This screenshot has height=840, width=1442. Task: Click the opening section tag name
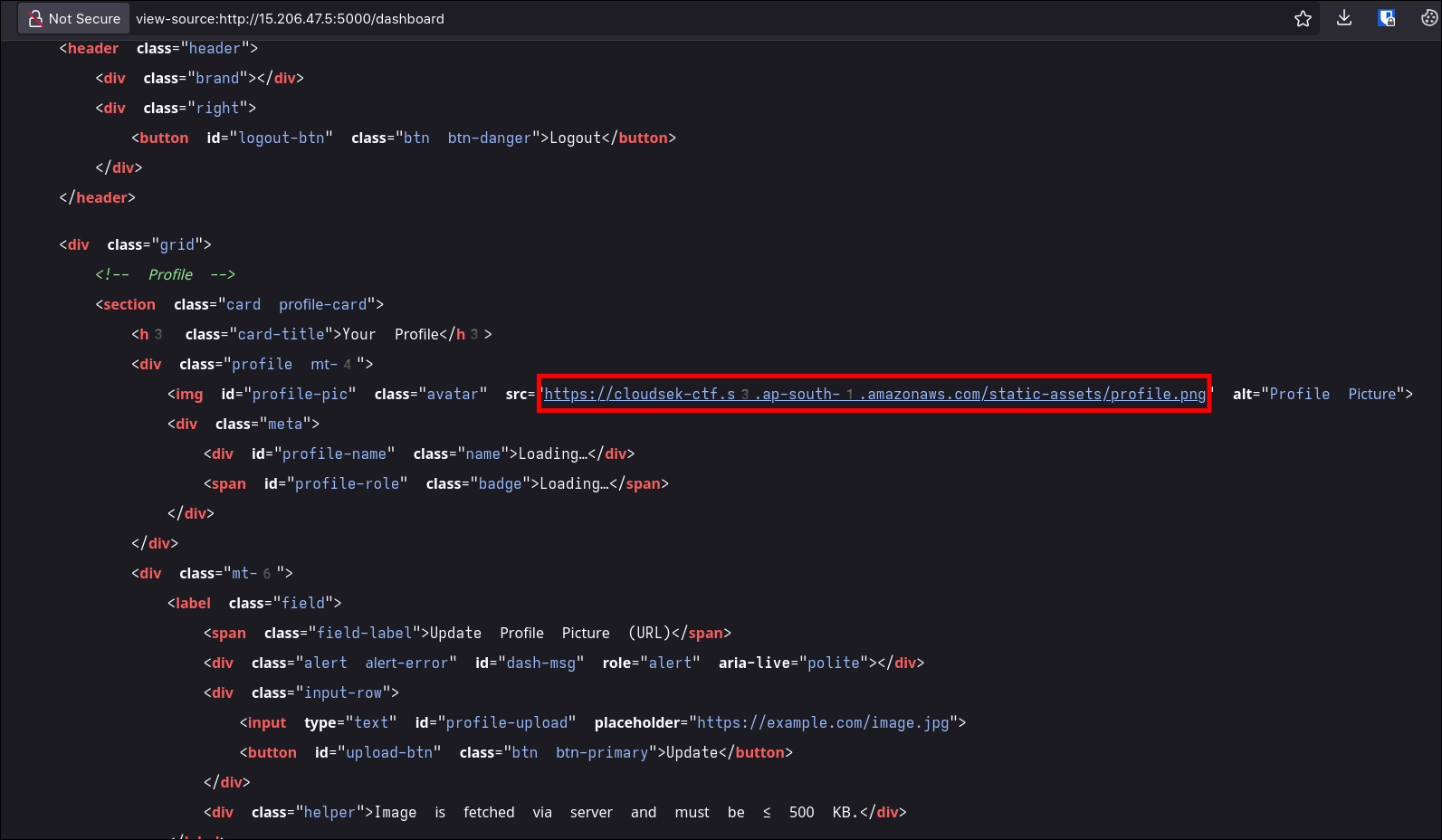[x=129, y=304]
